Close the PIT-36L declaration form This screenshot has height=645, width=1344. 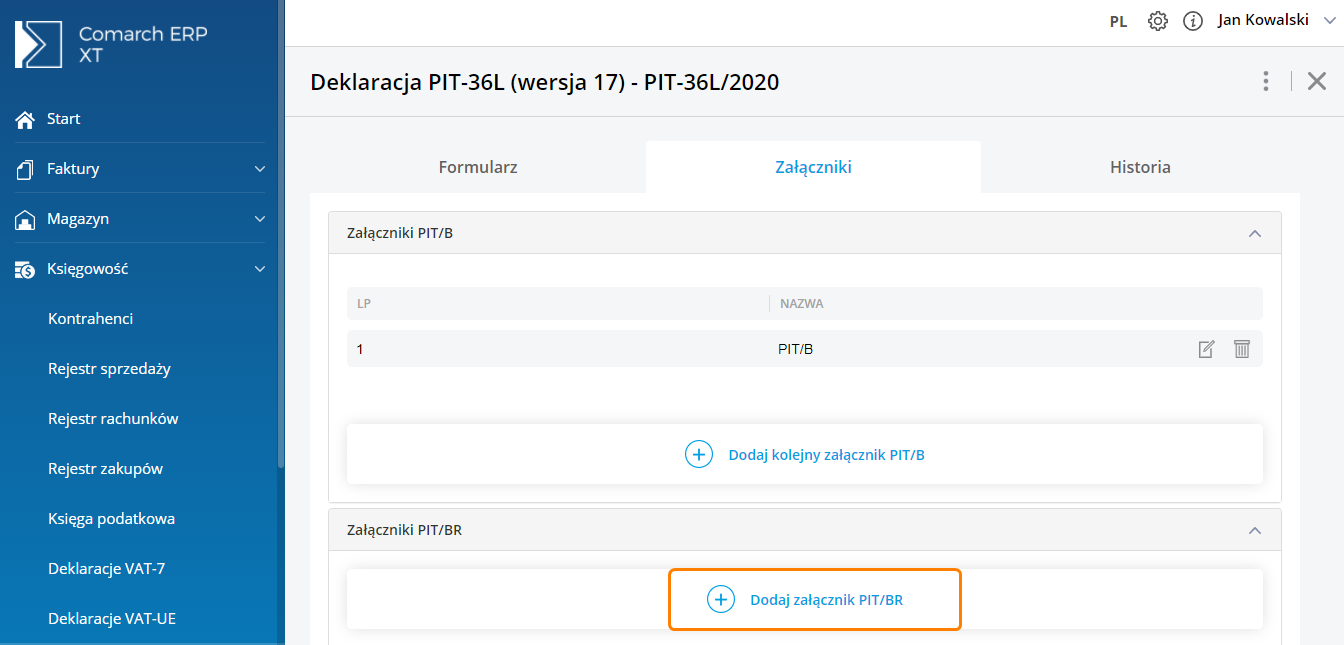[1317, 81]
